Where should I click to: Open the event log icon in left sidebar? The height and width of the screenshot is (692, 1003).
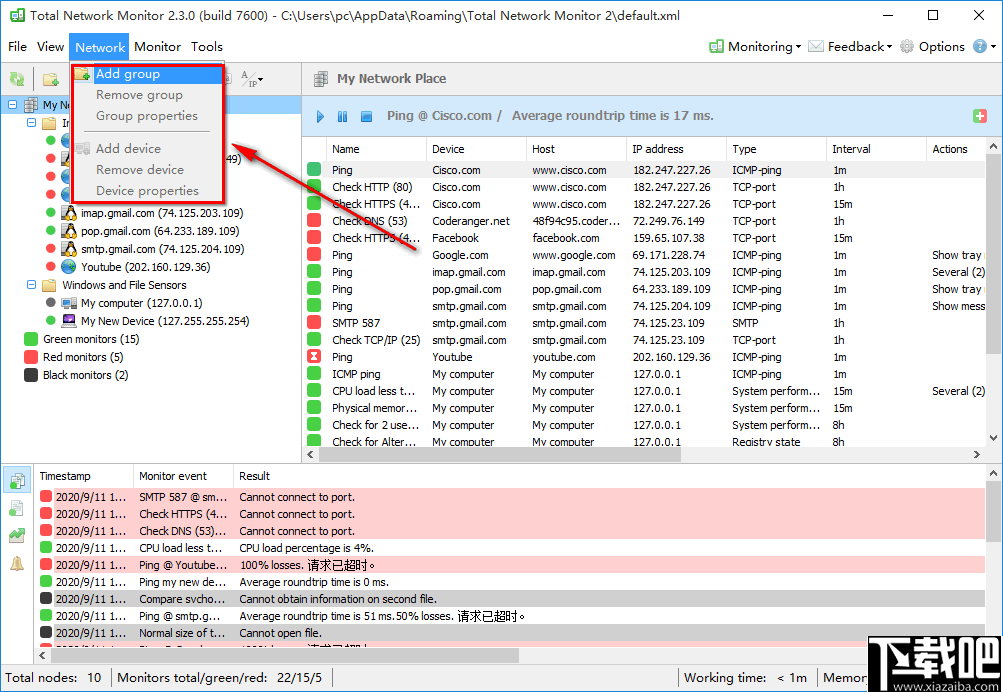tap(17, 480)
